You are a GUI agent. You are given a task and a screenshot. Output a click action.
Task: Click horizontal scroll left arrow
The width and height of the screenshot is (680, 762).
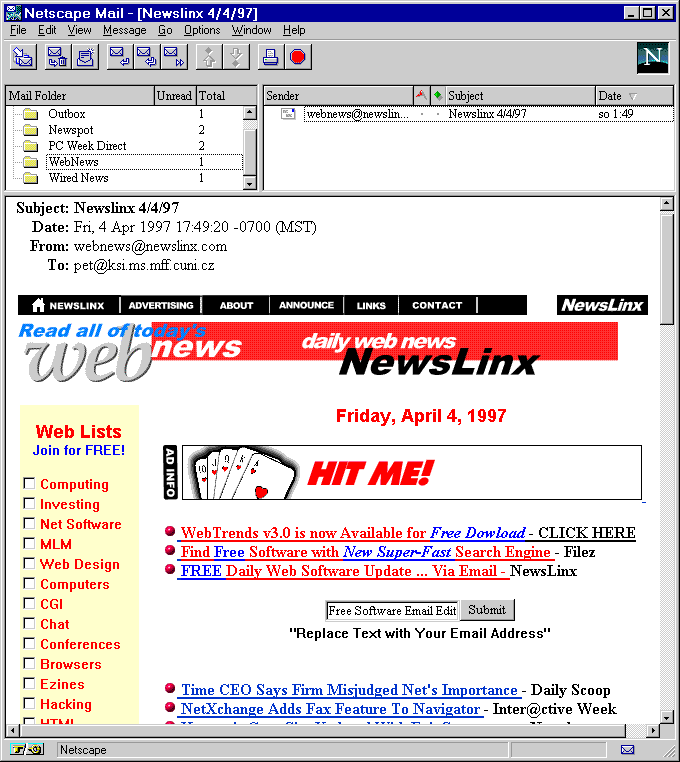13,730
